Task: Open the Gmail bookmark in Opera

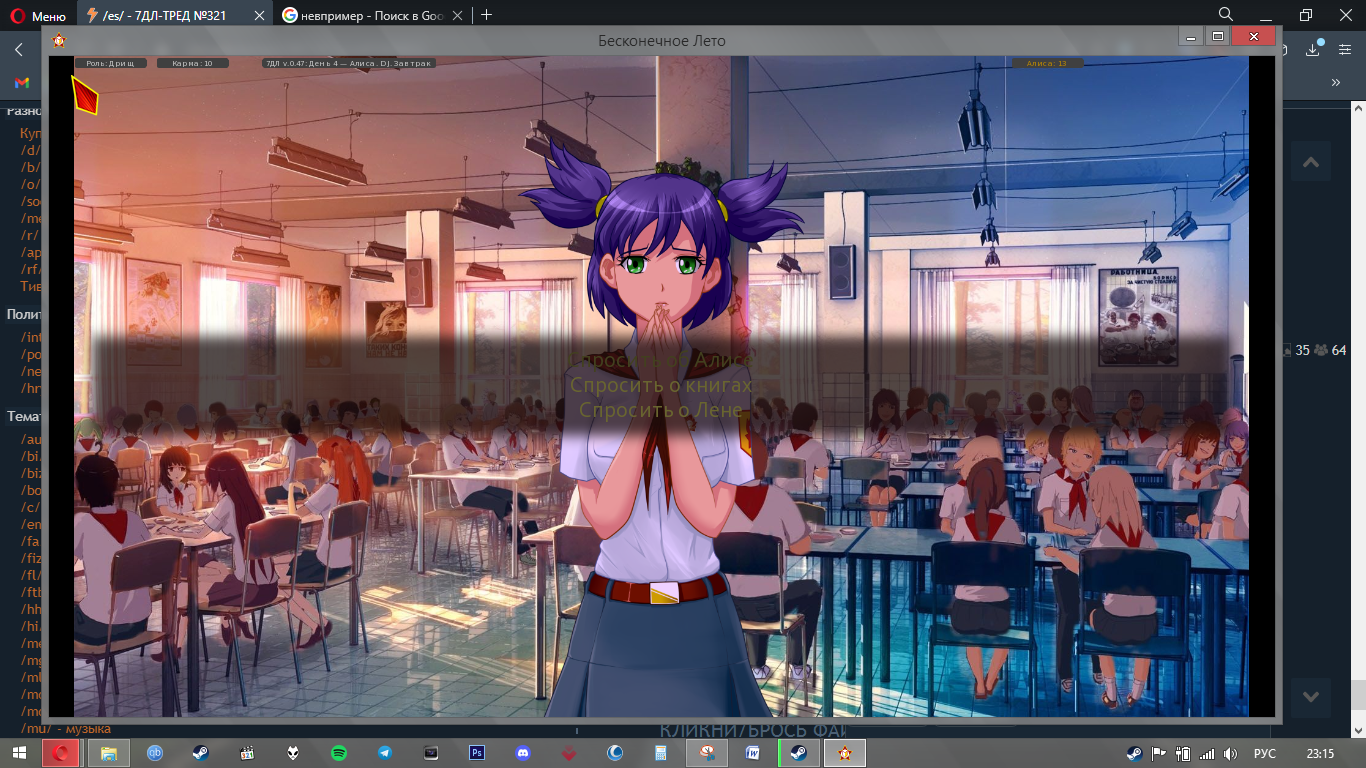Action: (22, 82)
